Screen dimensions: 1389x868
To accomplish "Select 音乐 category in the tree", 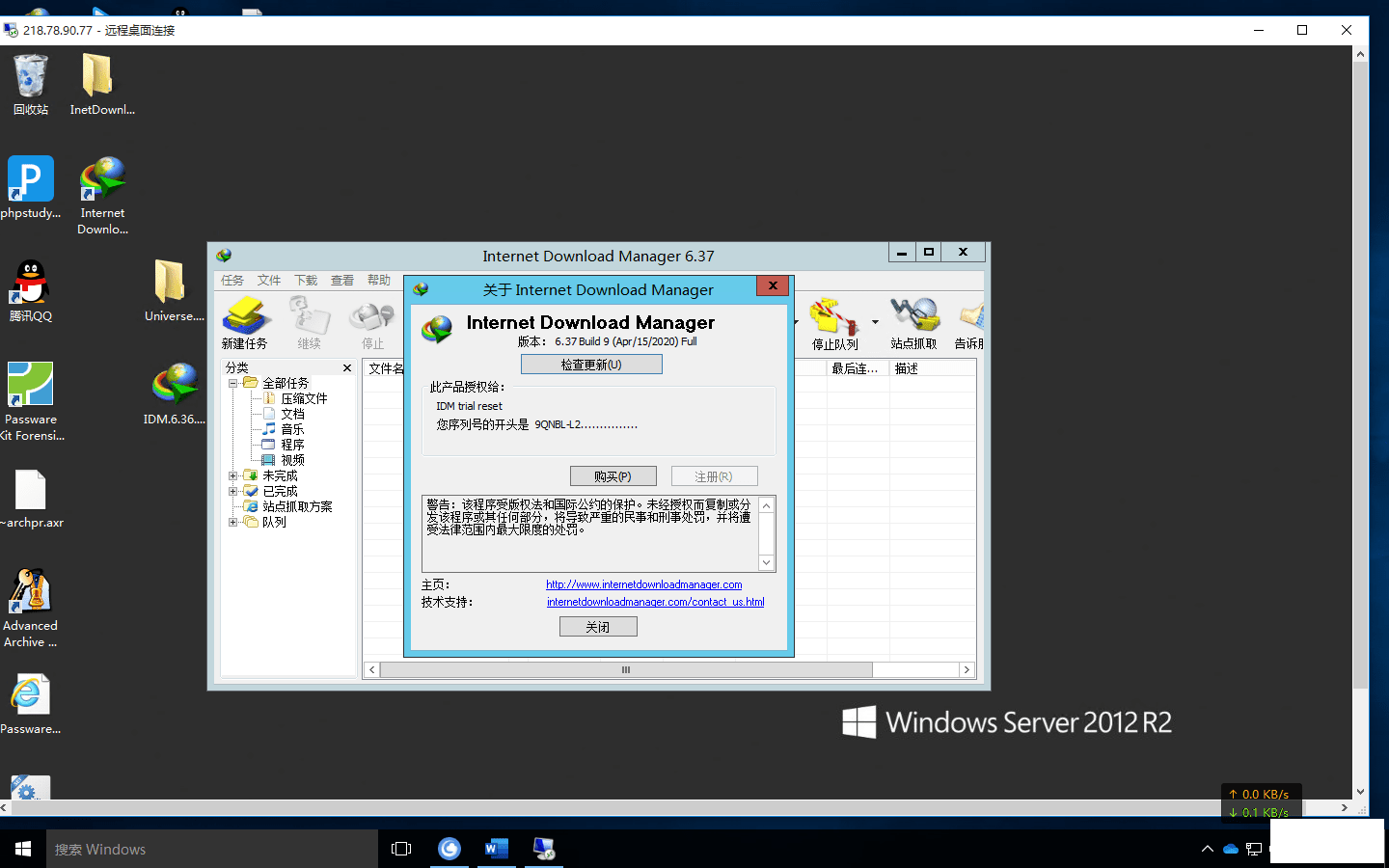I will pyautogui.click(x=292, y=429).
